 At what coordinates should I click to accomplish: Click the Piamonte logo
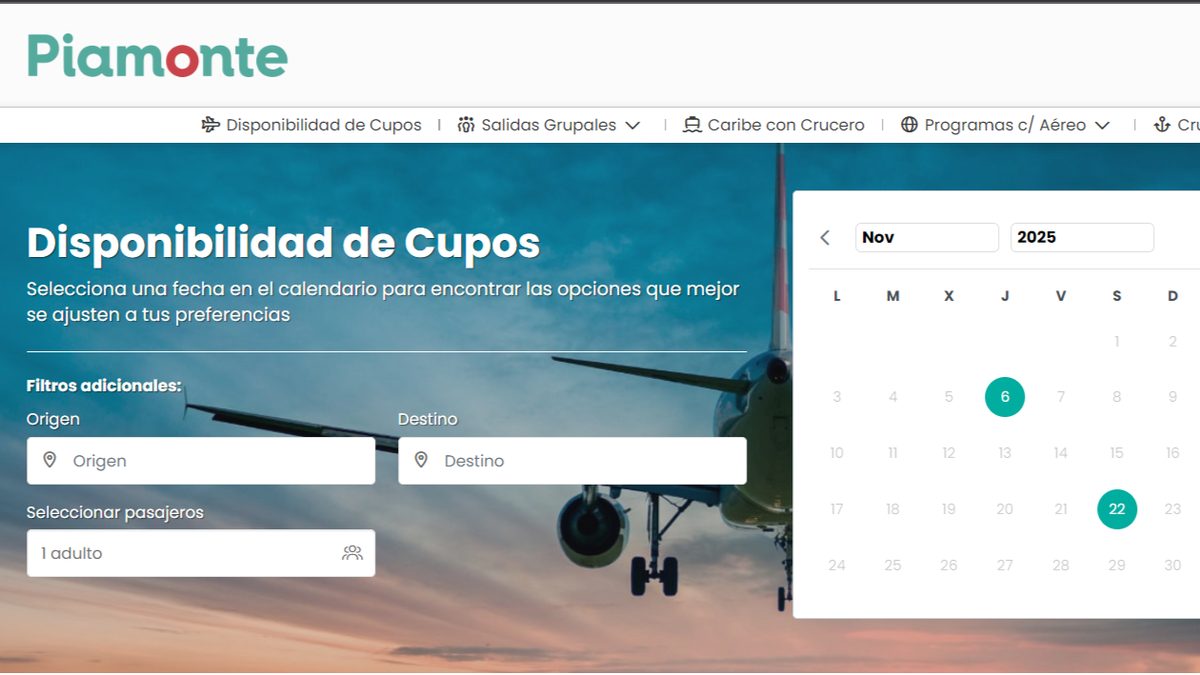155,57
